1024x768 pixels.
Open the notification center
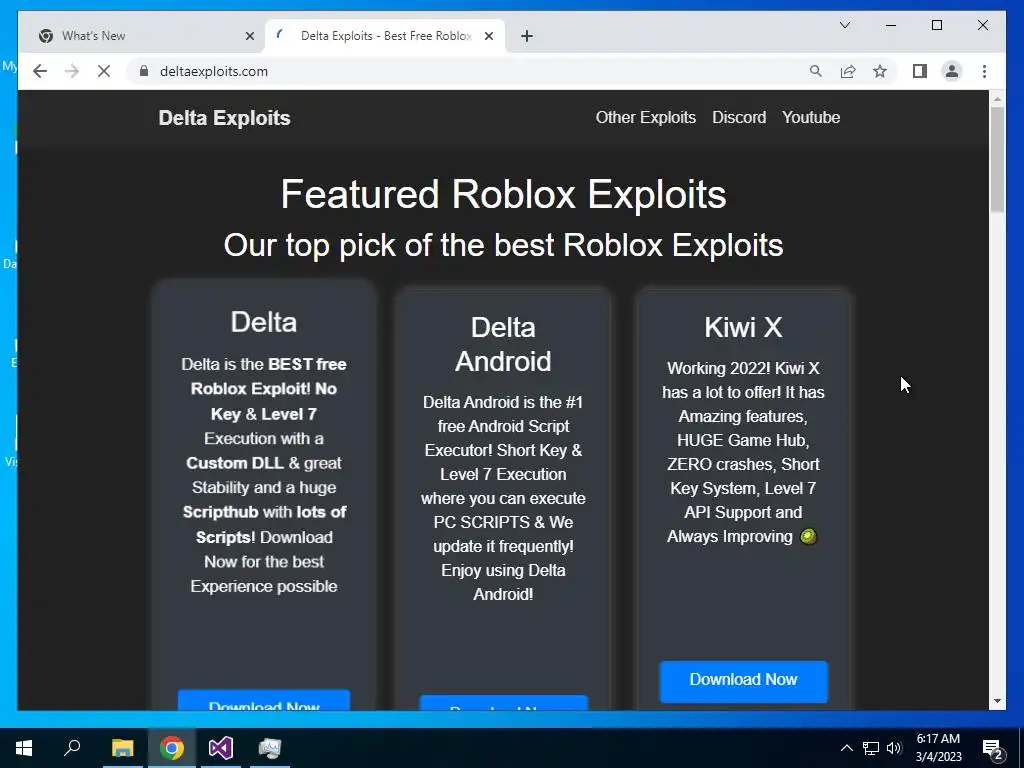coord(993,748)
